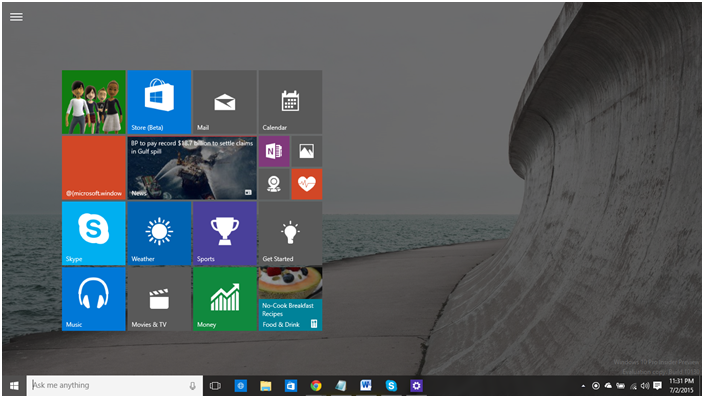Open the Money chart tile

coord(225,298)
